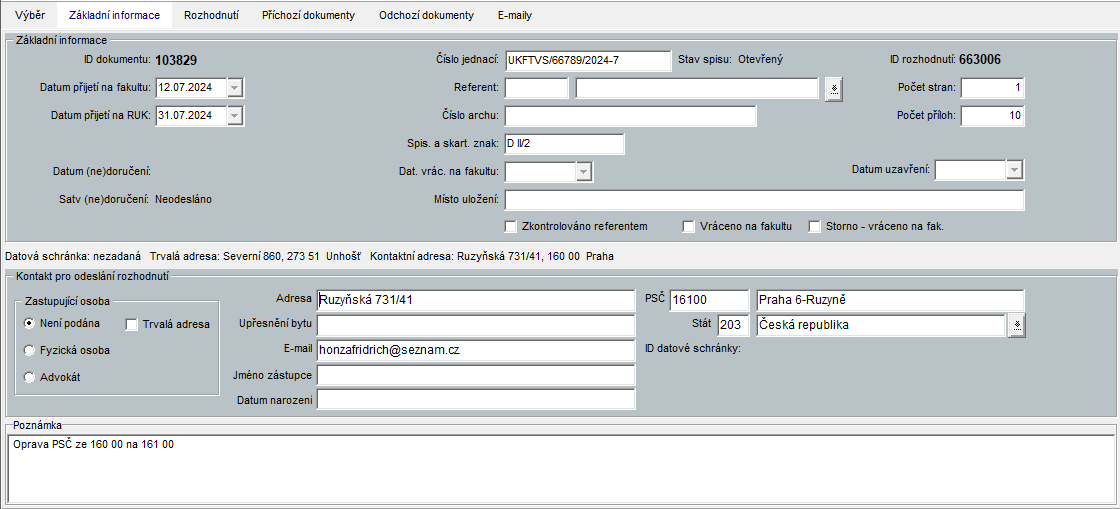
Task: Select the Fyzická osoba radio button
Action: point(30,350)
